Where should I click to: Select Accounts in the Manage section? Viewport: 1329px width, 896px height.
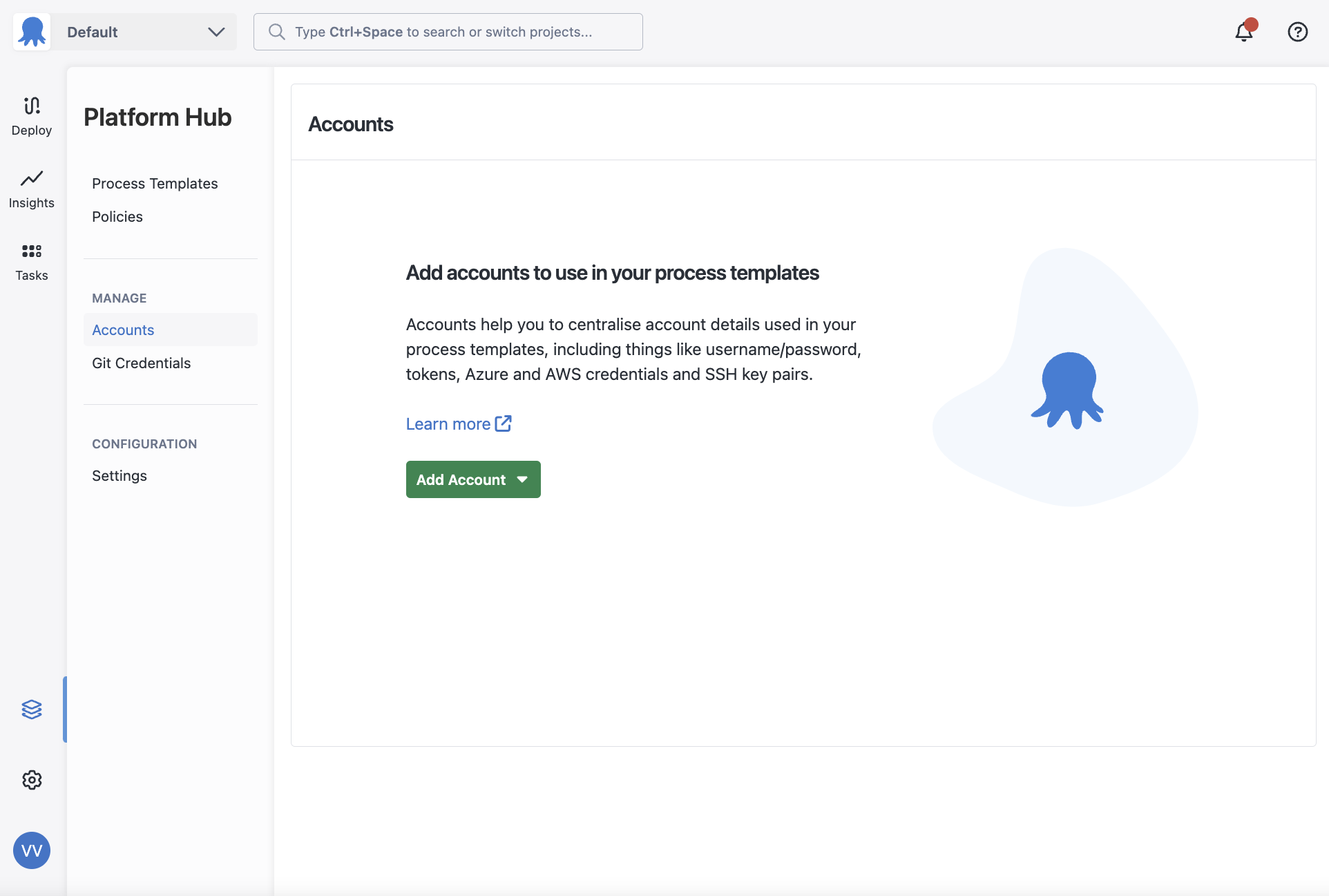click(123, 330)
